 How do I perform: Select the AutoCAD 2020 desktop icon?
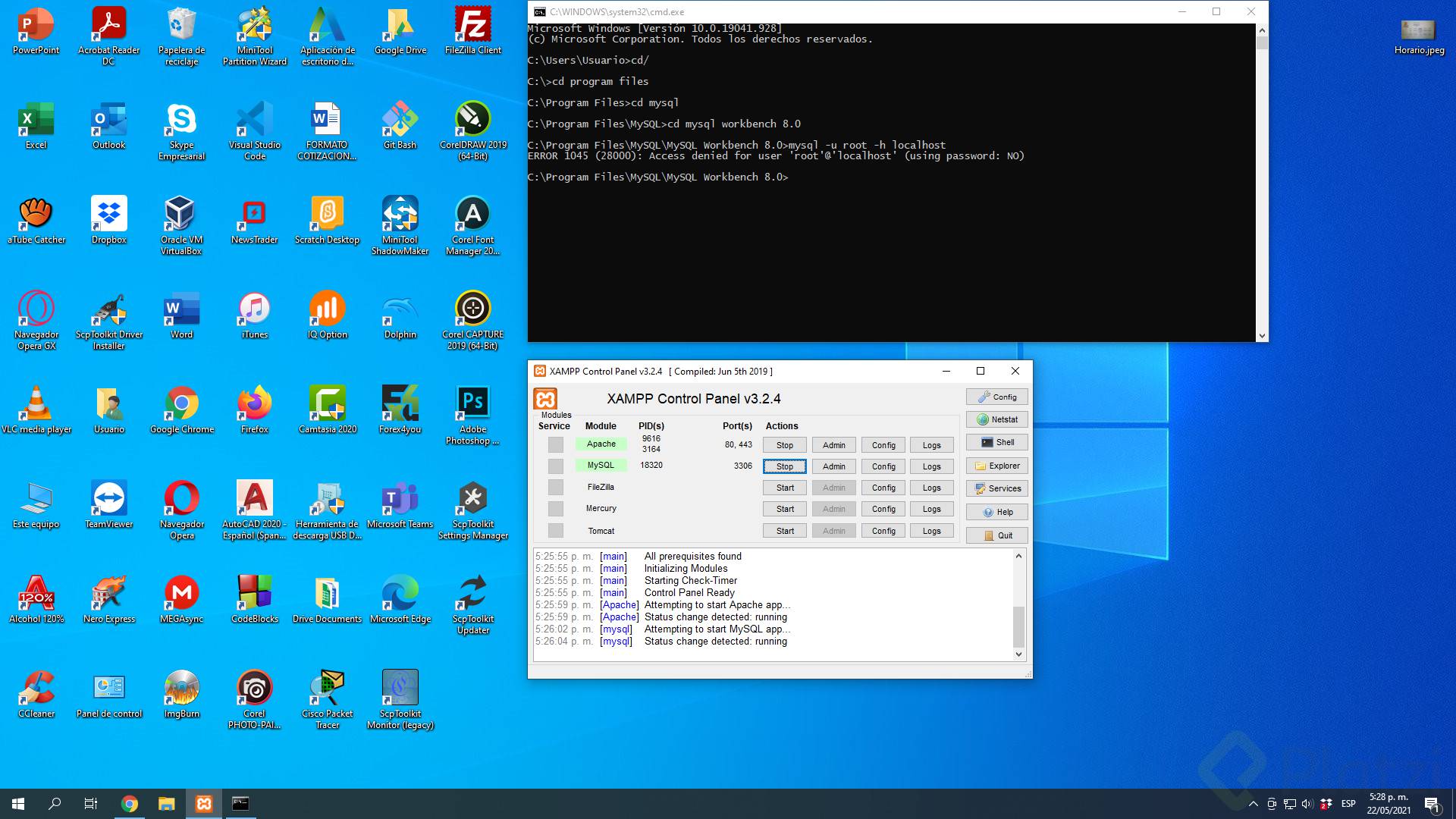pos(254,510)
